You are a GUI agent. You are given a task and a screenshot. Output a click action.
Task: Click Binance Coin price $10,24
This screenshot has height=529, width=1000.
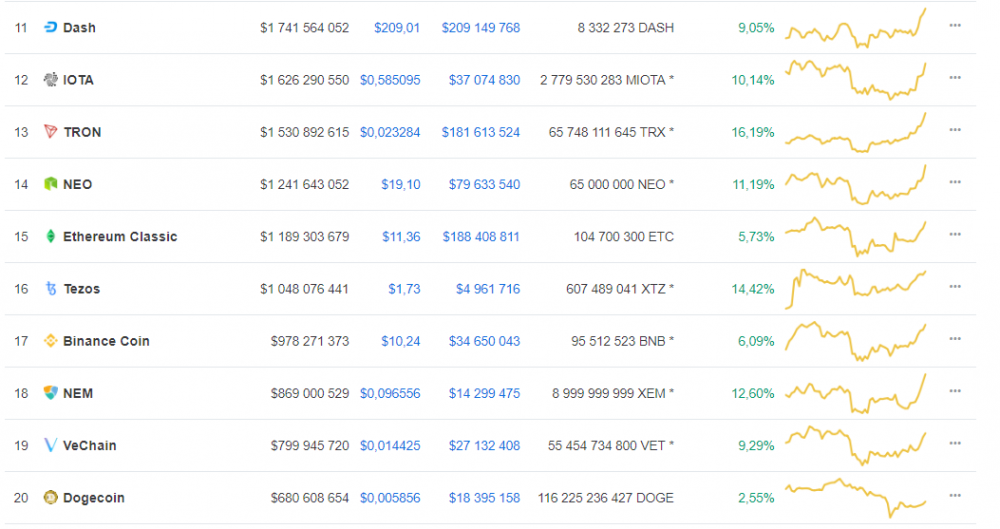(x=401, y=341)
